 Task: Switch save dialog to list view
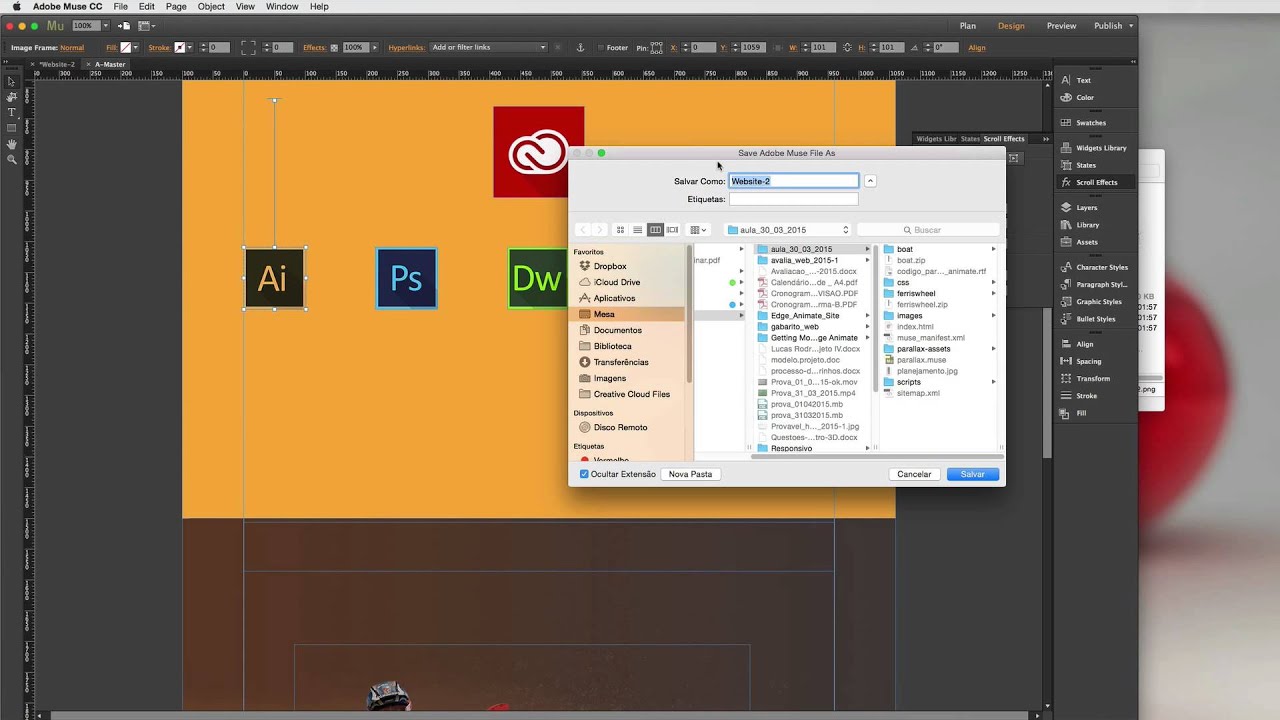[637, 230]
